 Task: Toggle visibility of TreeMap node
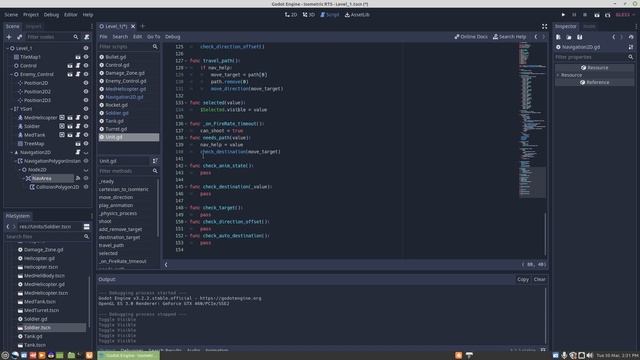(86, 144)
